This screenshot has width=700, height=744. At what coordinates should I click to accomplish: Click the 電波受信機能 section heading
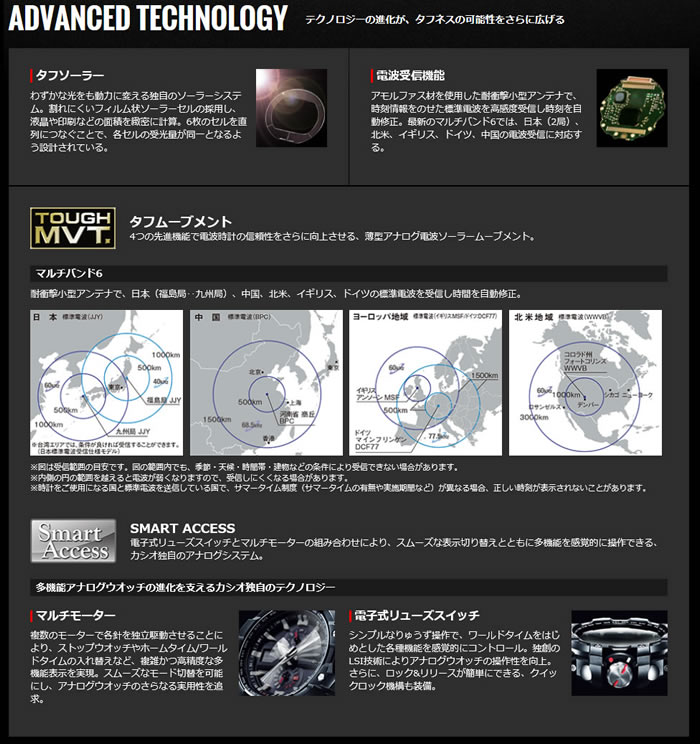[410, 75]
